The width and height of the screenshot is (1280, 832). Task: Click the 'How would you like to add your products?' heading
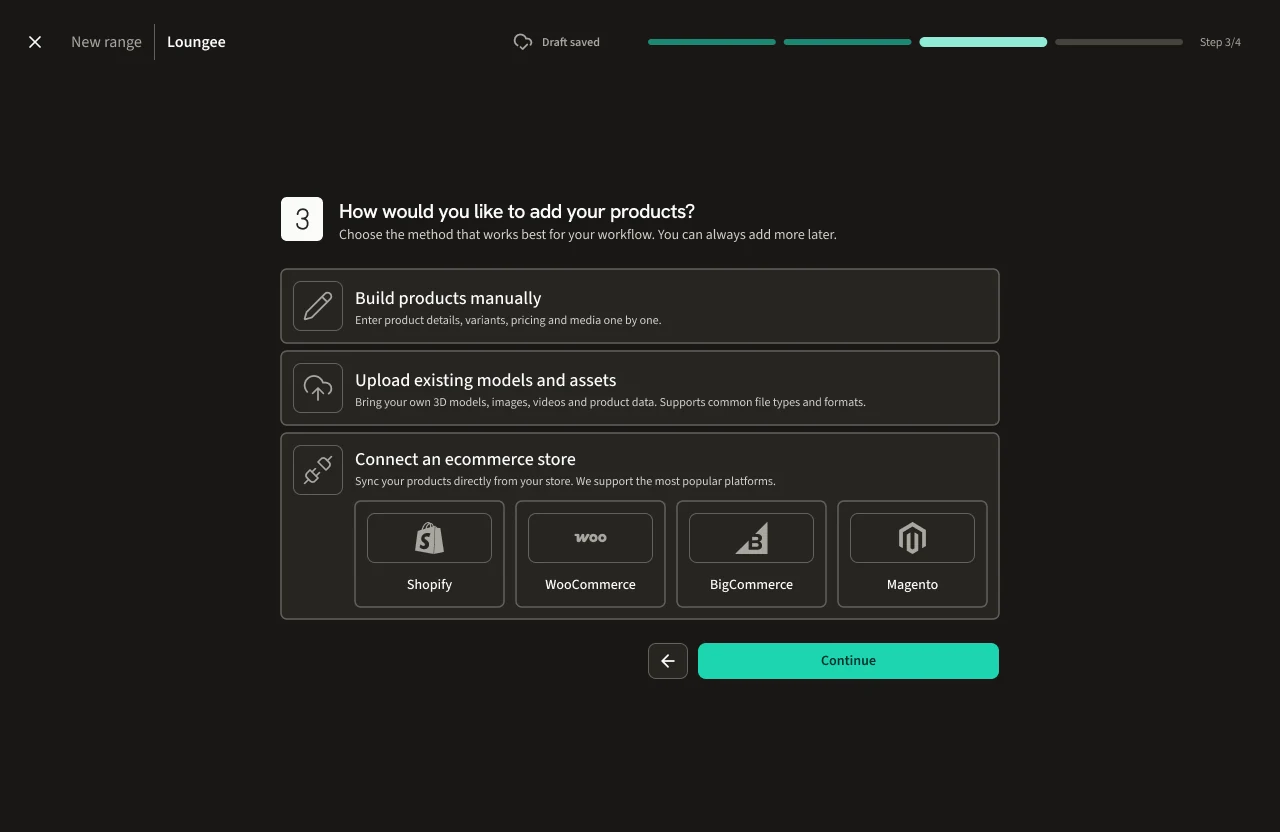click(517, 211)
